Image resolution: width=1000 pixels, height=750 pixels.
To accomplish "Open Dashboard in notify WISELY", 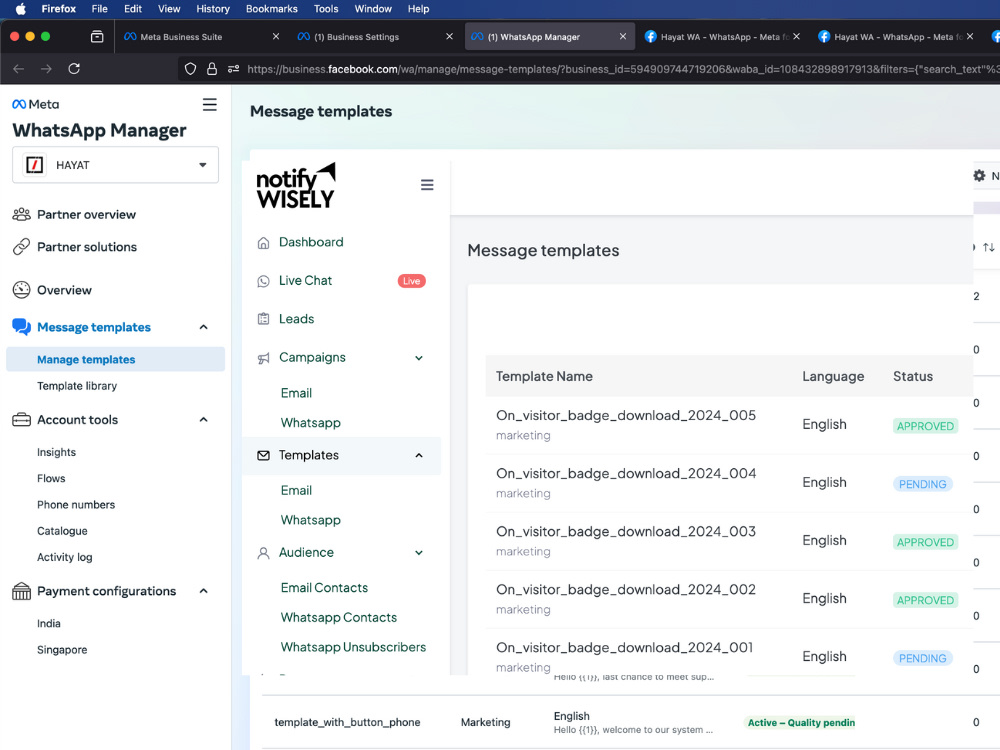I will (x=311, y=242).
